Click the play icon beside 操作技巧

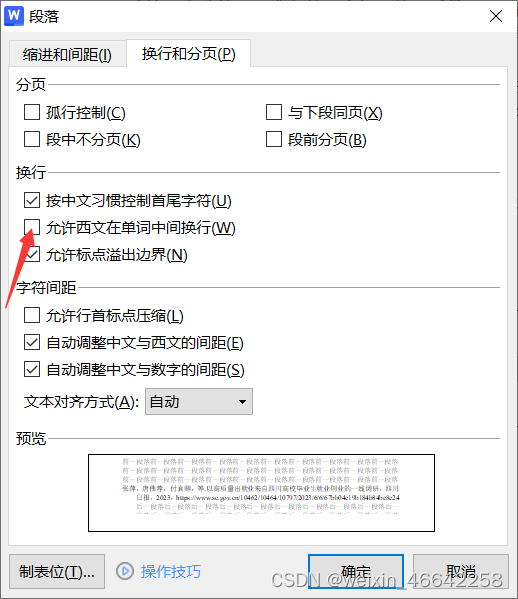[125, 571]
